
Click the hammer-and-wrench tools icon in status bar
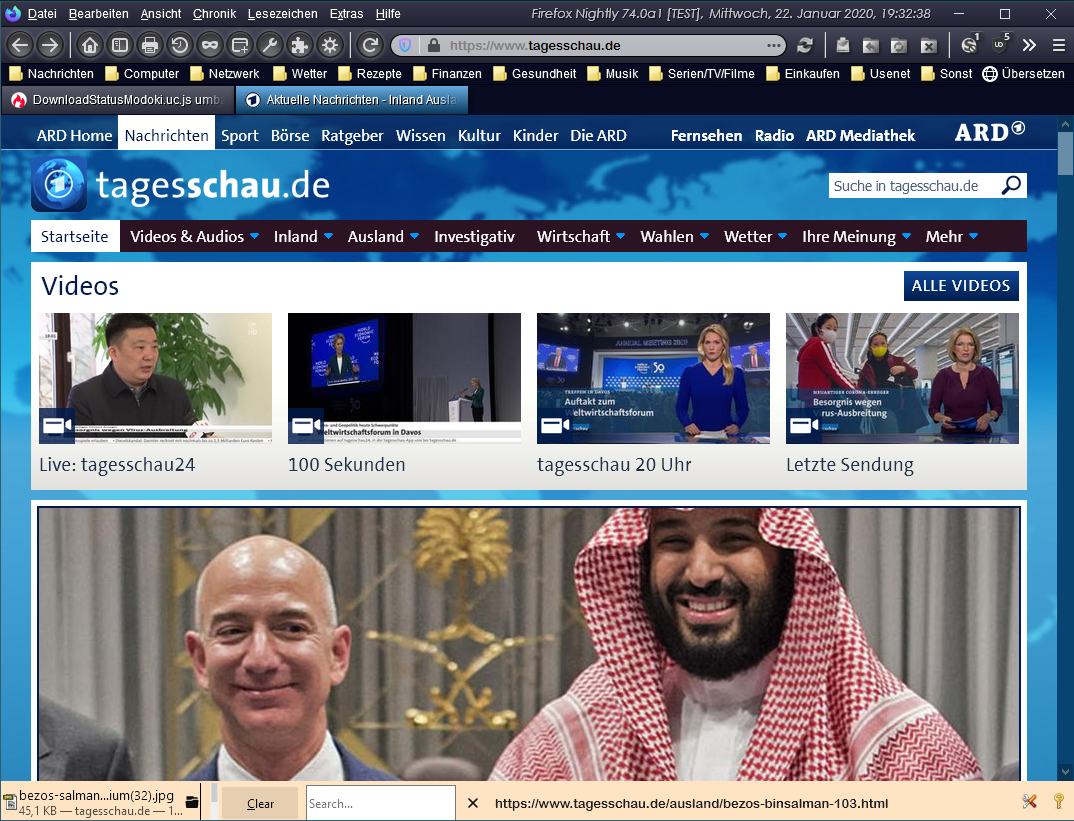pos(1029,801)
